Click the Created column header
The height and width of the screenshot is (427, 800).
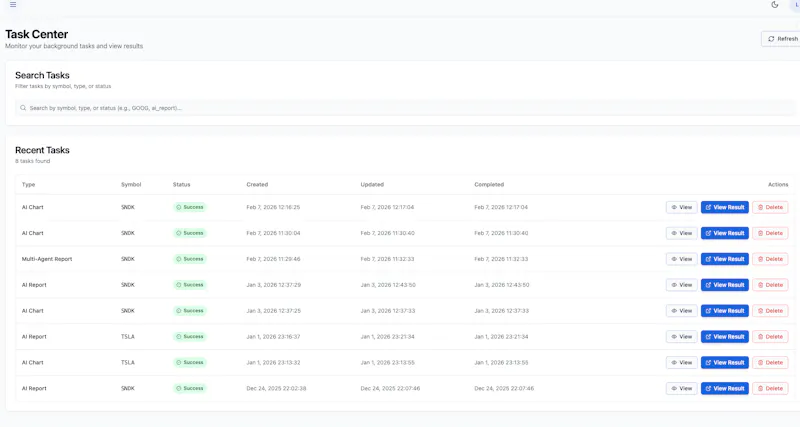coord(257,185)
